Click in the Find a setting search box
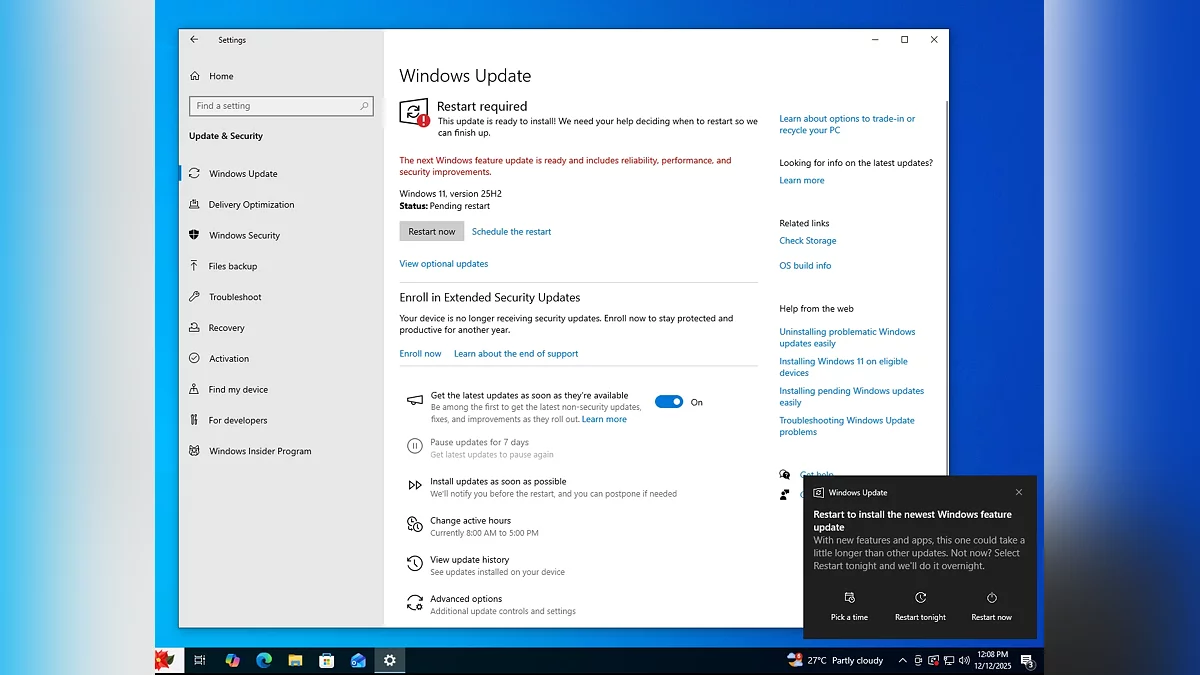Image resolution: width=1200 pixels, height=675 pixels. pos(277,106)
